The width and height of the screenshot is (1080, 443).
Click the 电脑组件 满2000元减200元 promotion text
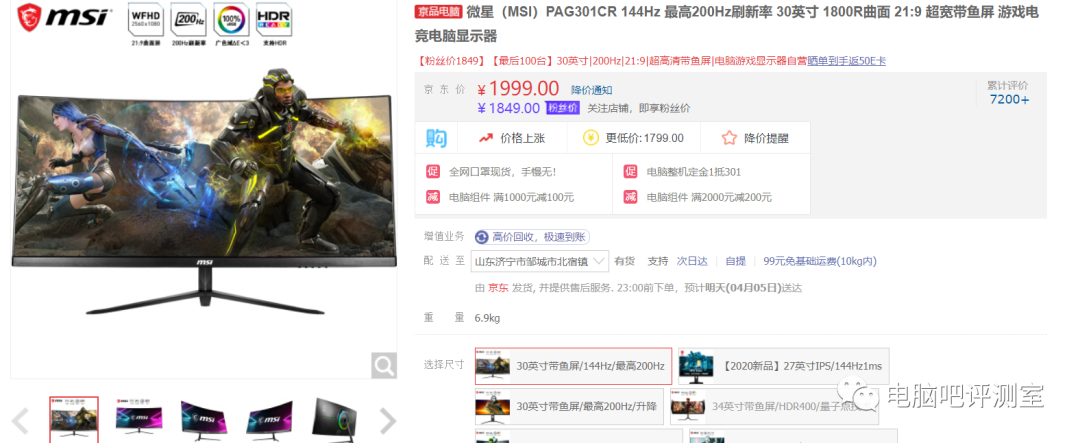click(x=709, y=197)
